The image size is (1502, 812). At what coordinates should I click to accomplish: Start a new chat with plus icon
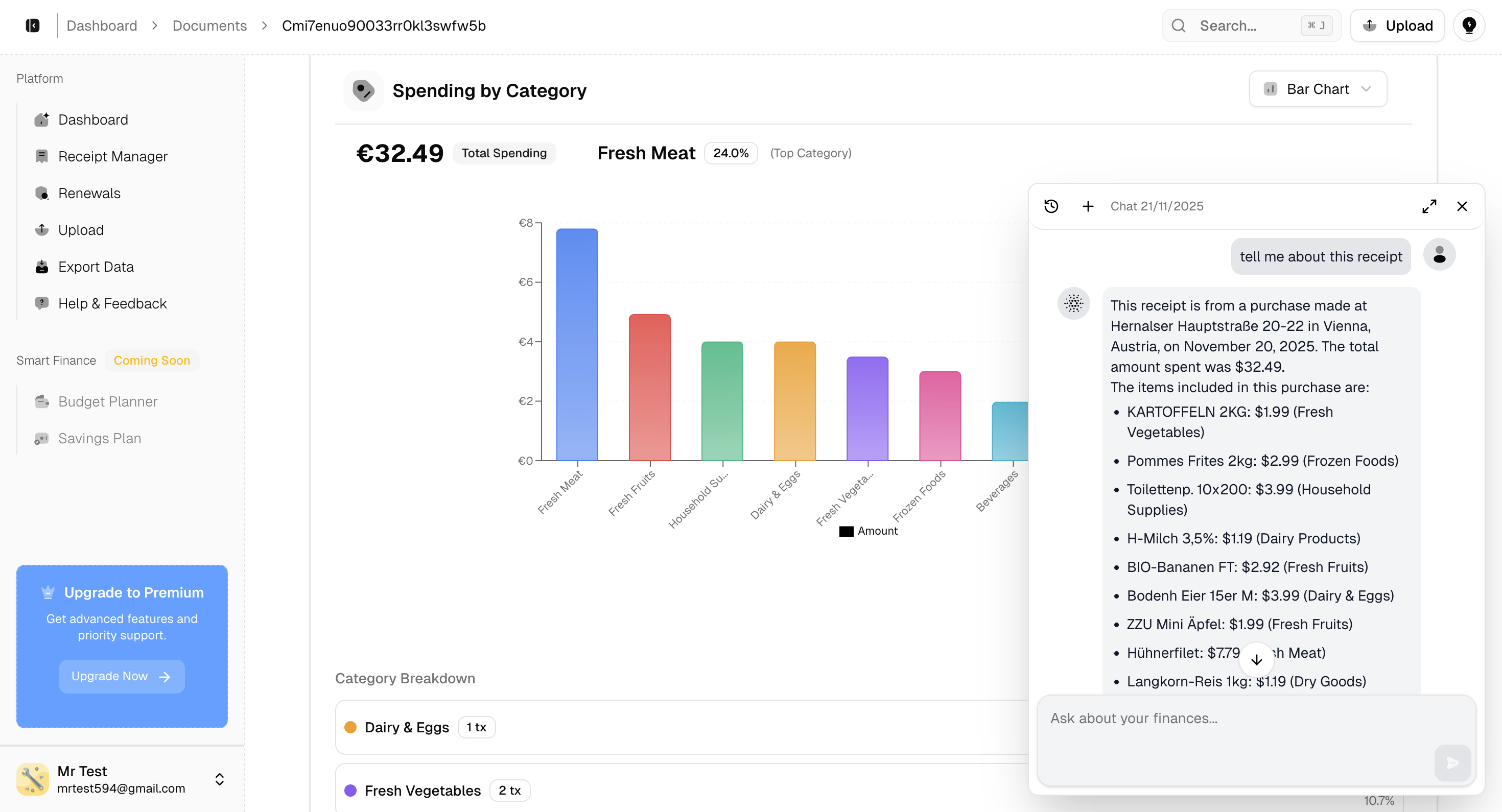click(1088, 206)
